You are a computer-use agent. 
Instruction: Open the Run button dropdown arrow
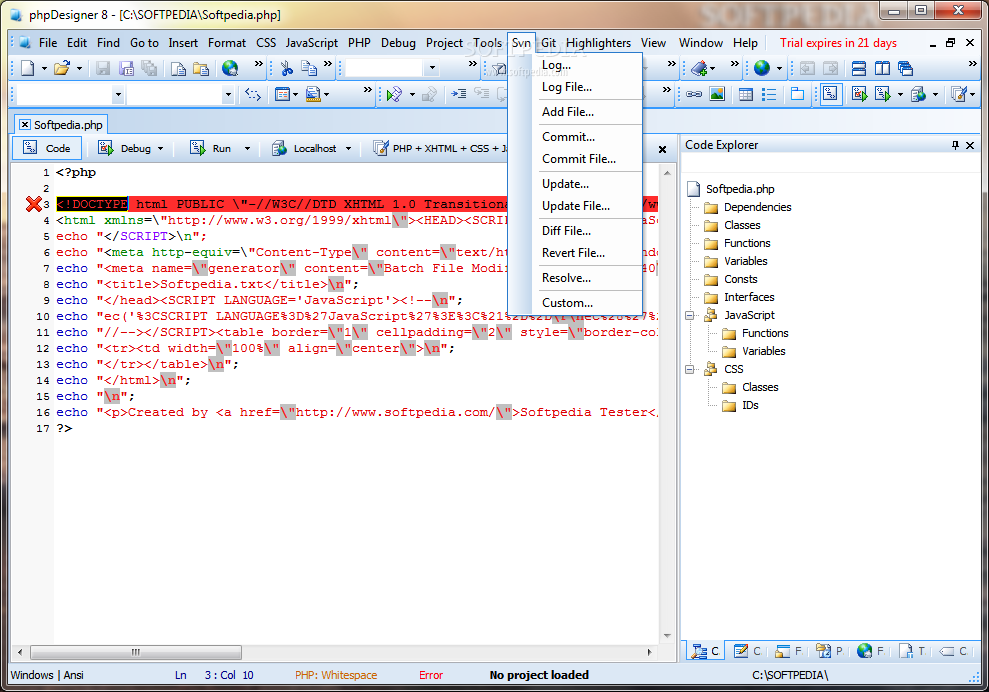[x=247, y=148]
